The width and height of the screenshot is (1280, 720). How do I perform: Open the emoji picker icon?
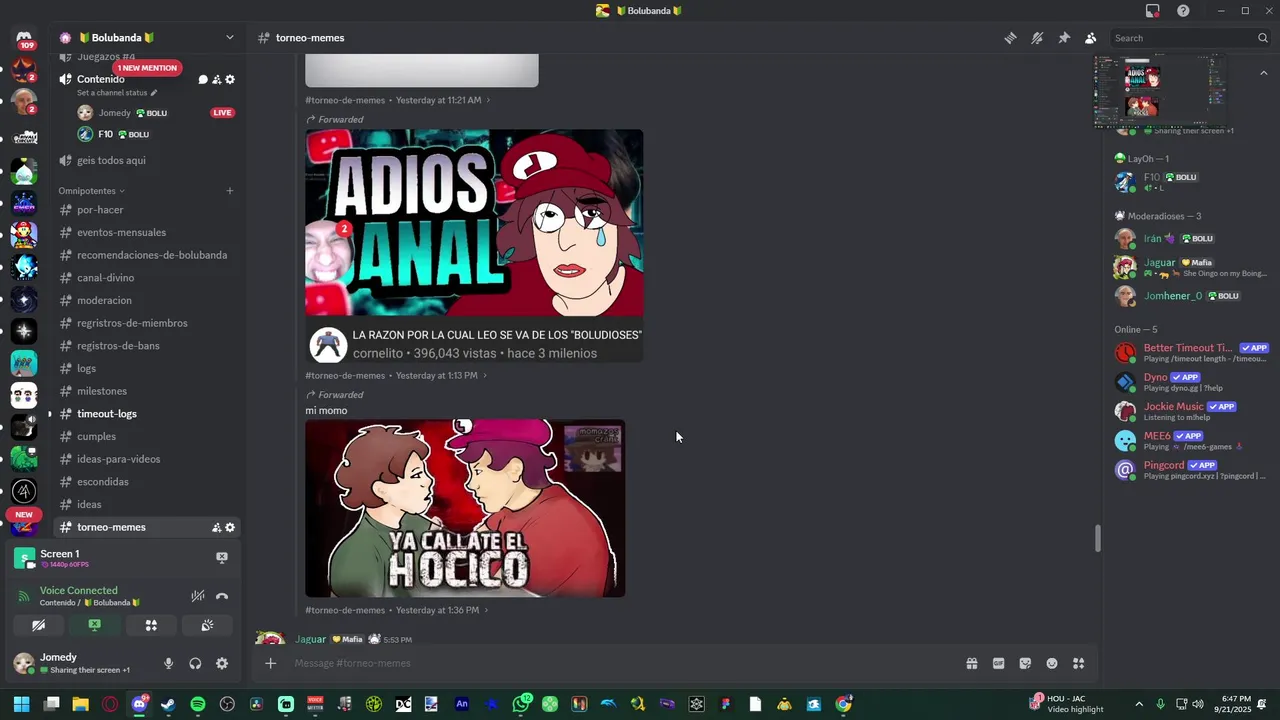1052,663
